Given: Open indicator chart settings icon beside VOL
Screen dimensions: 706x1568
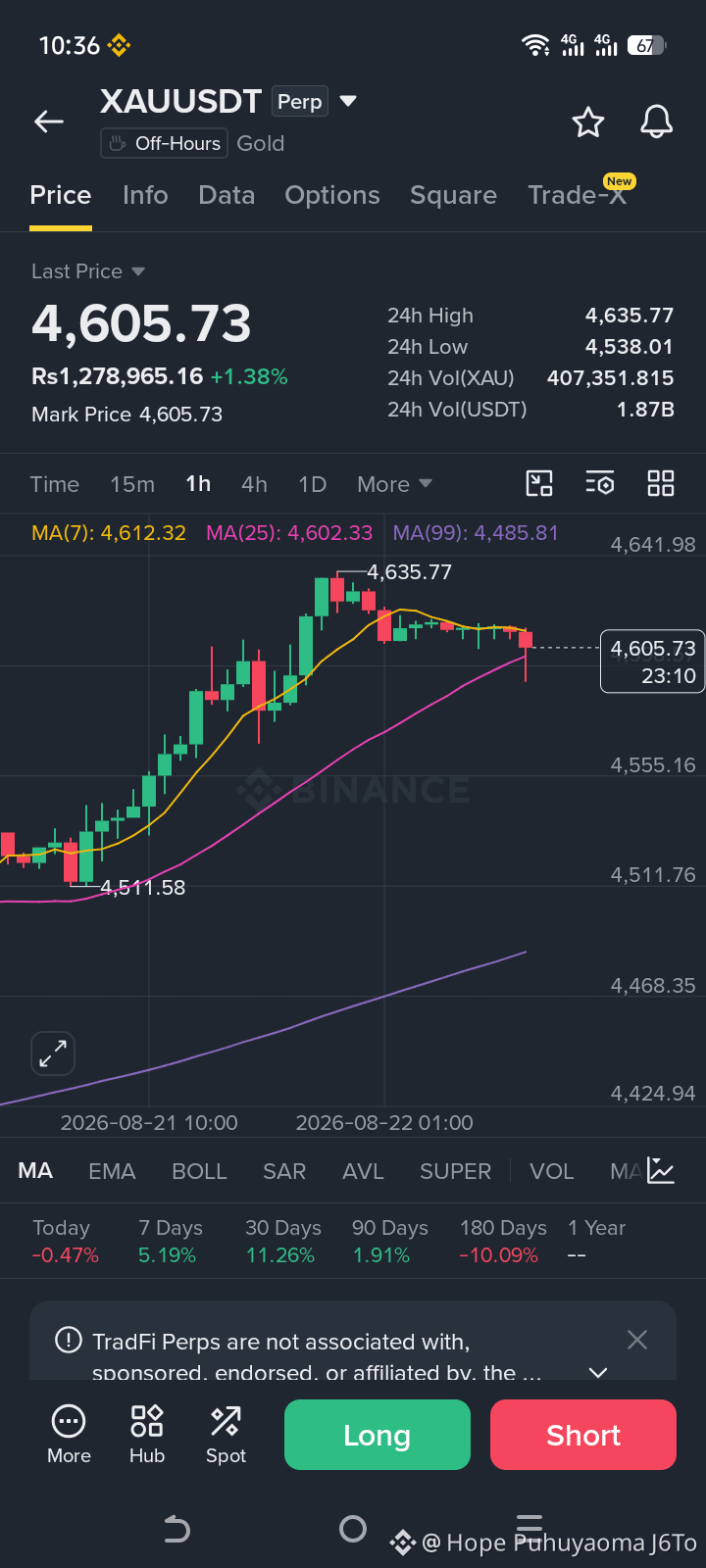Looking at the screenshot, I should [x=661, y=1171].
